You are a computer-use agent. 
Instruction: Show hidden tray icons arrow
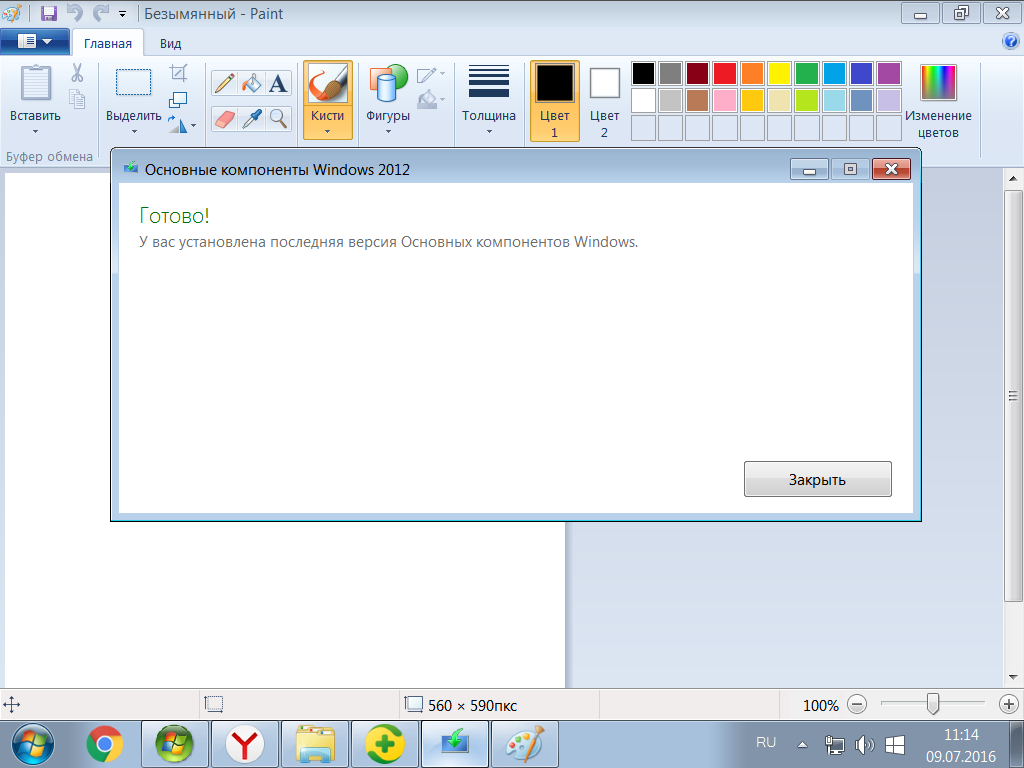pyautogui.click(x=803, y=744)
